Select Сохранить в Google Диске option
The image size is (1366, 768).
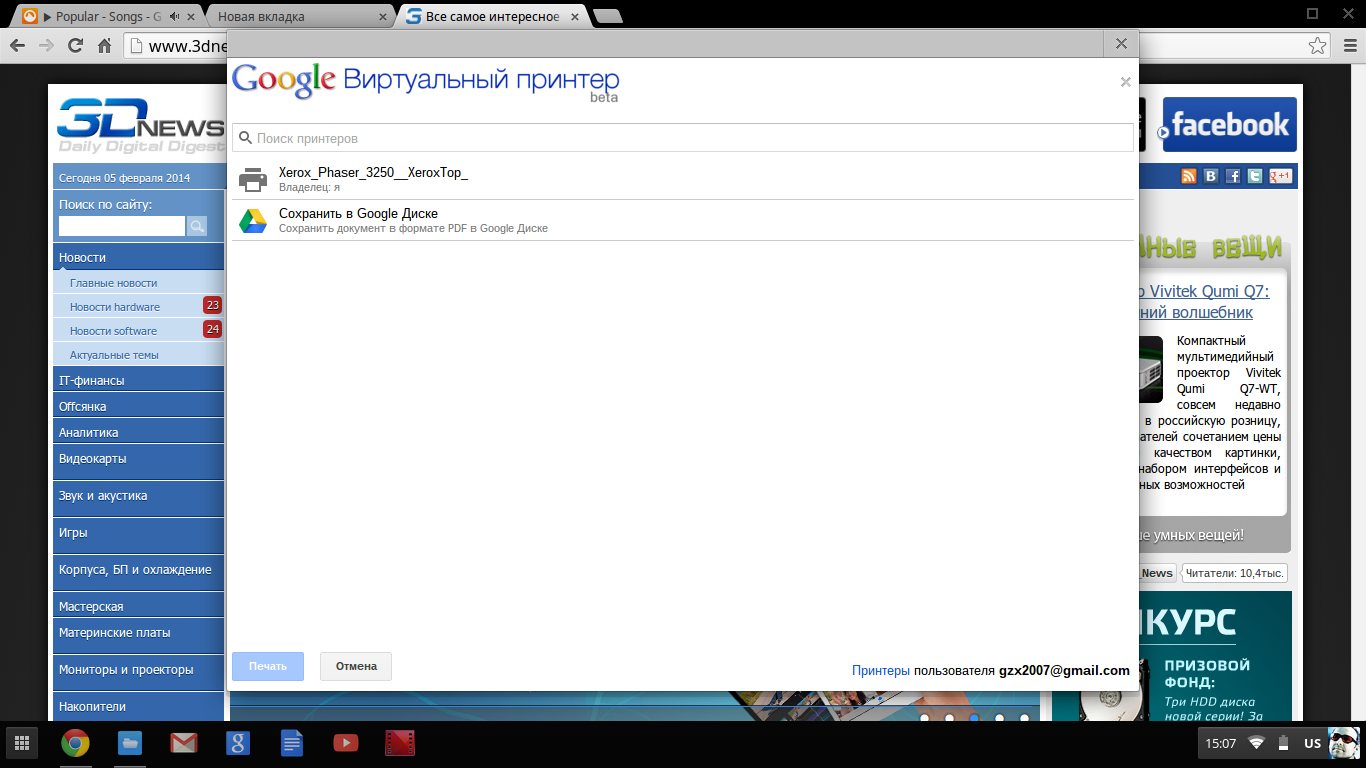pos(683,221)
